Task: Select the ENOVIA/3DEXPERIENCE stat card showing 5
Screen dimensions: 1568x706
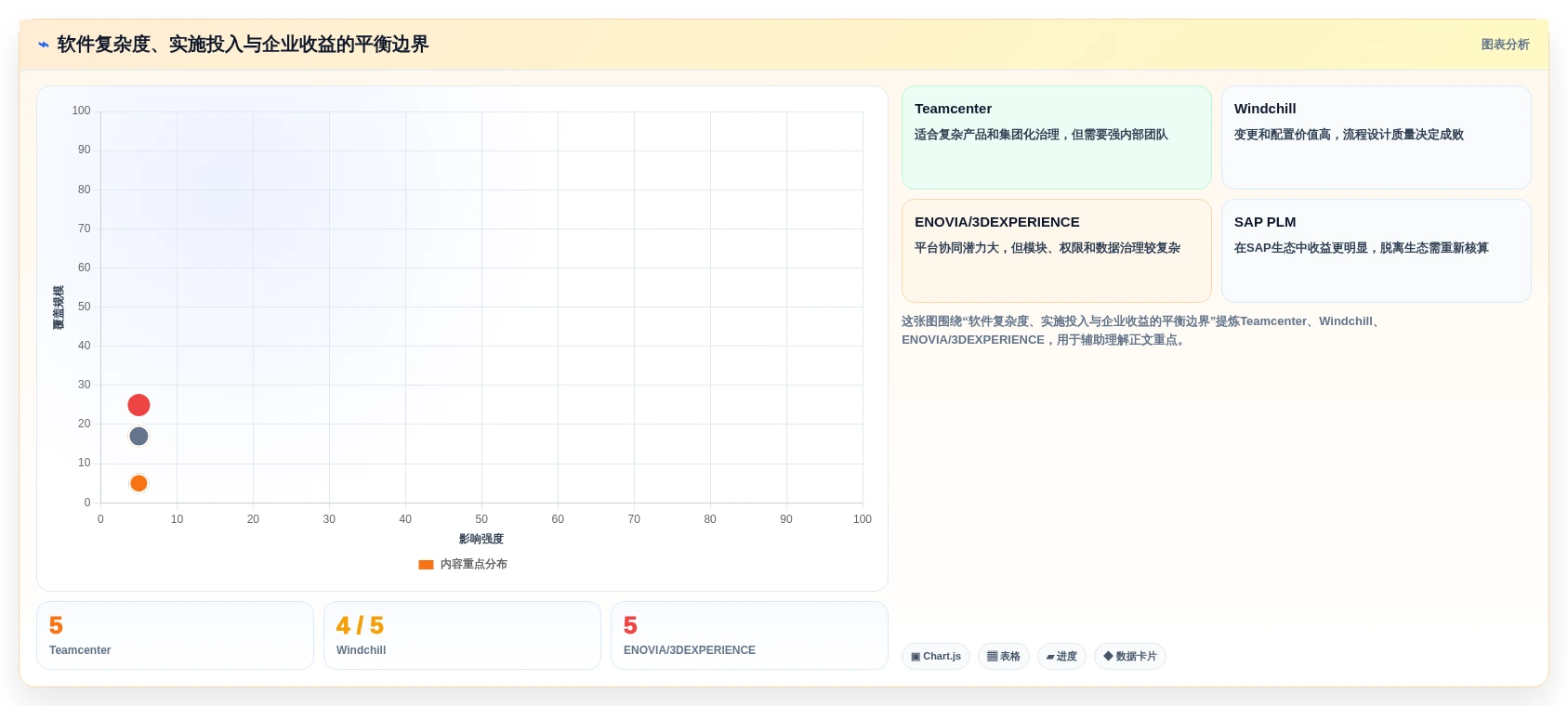Action: point(749,635)
